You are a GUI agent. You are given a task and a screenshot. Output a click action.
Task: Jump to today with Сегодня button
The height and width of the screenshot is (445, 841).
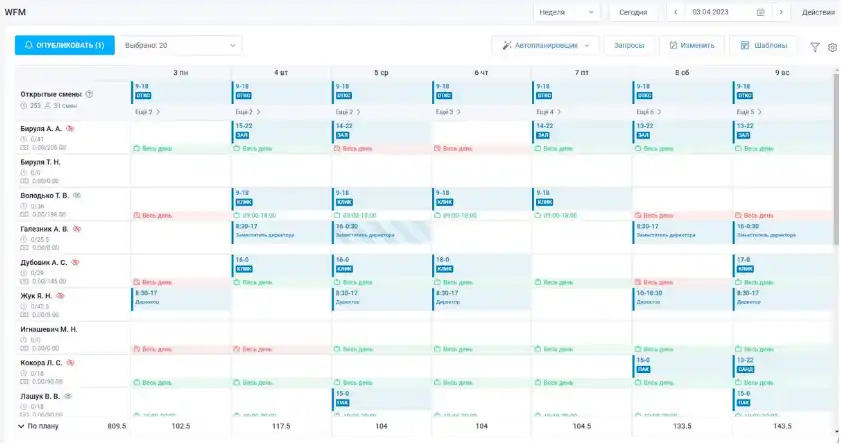[x=633, y=12]
